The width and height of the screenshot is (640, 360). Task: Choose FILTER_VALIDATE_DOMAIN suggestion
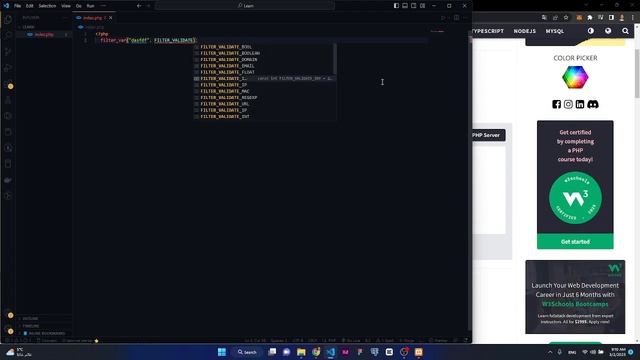point(264,60)
